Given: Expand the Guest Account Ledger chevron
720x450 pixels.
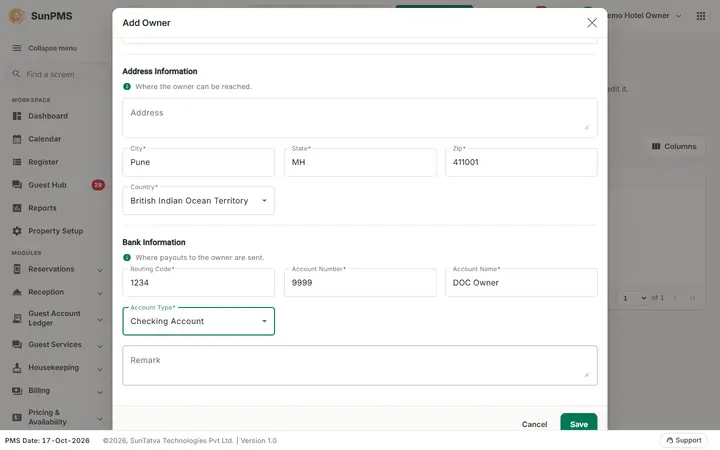Looking at the screenshot, I should (100, 319).
